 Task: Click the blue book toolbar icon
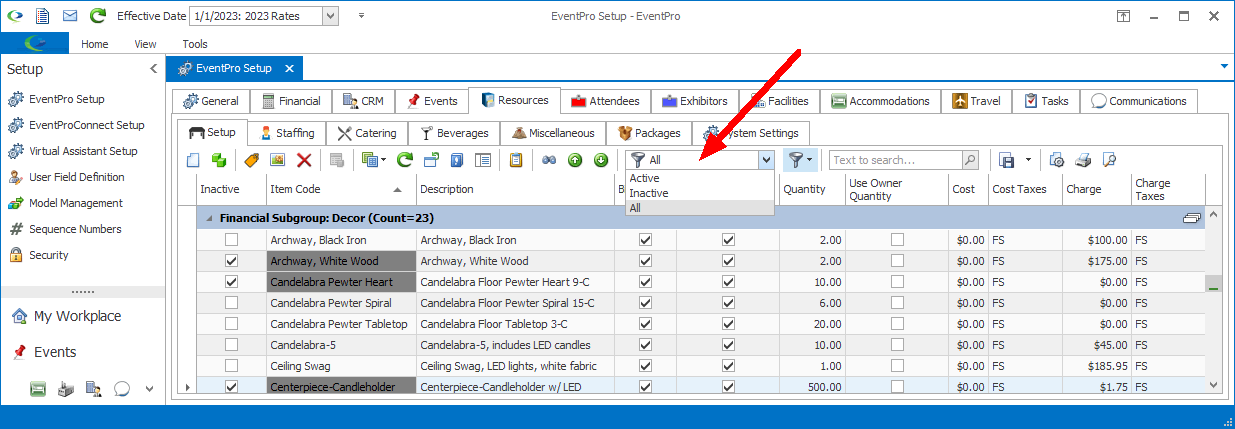[457, 160]
